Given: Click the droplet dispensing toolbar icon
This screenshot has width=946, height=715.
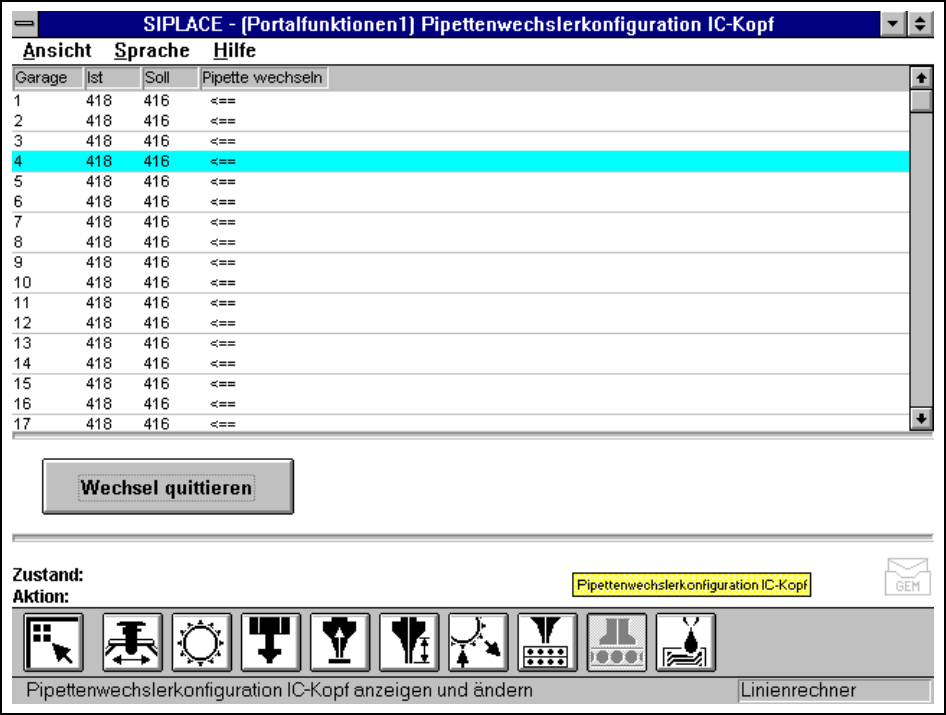Looking at the screenshot, I should click(x=685, y=642).
